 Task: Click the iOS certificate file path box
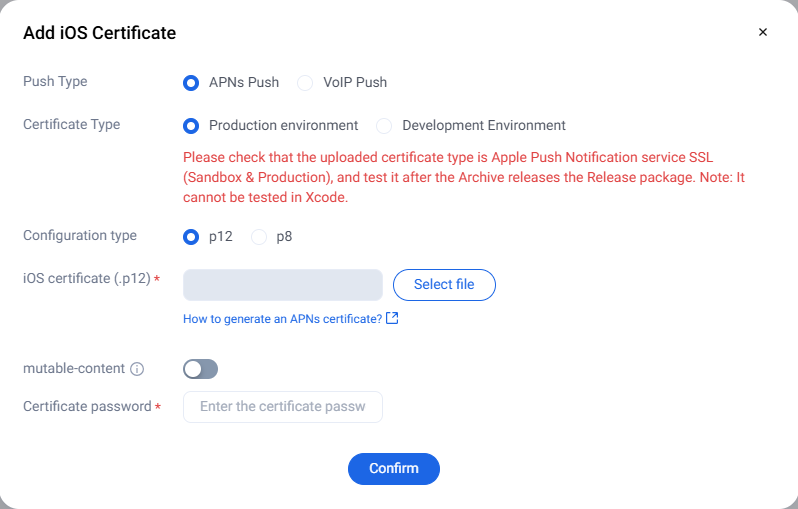[283, 285]
